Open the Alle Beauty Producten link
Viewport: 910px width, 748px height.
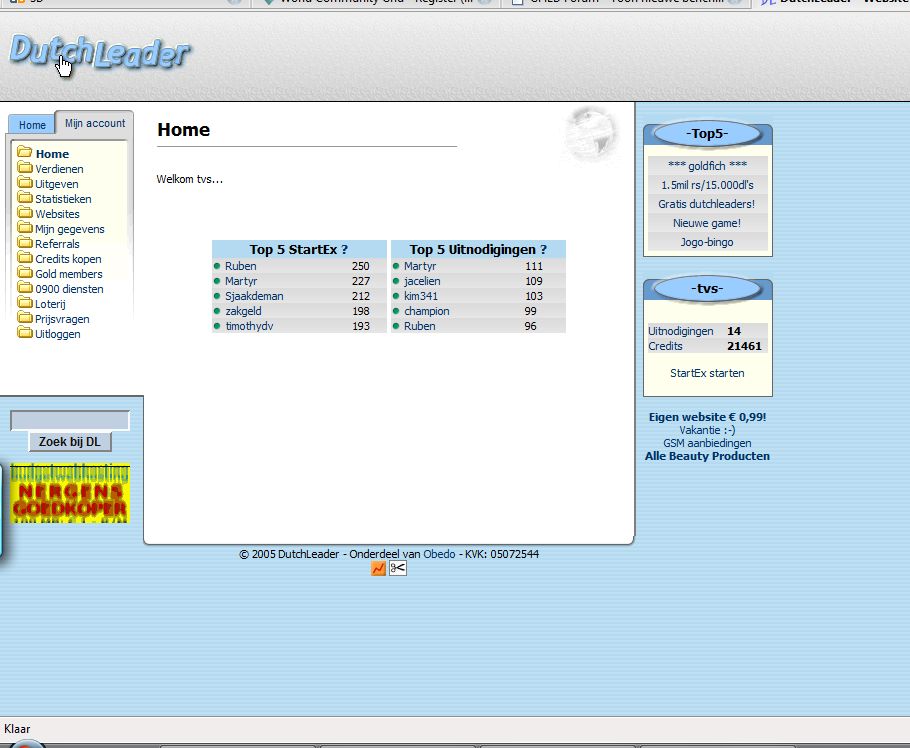(707, 456)
